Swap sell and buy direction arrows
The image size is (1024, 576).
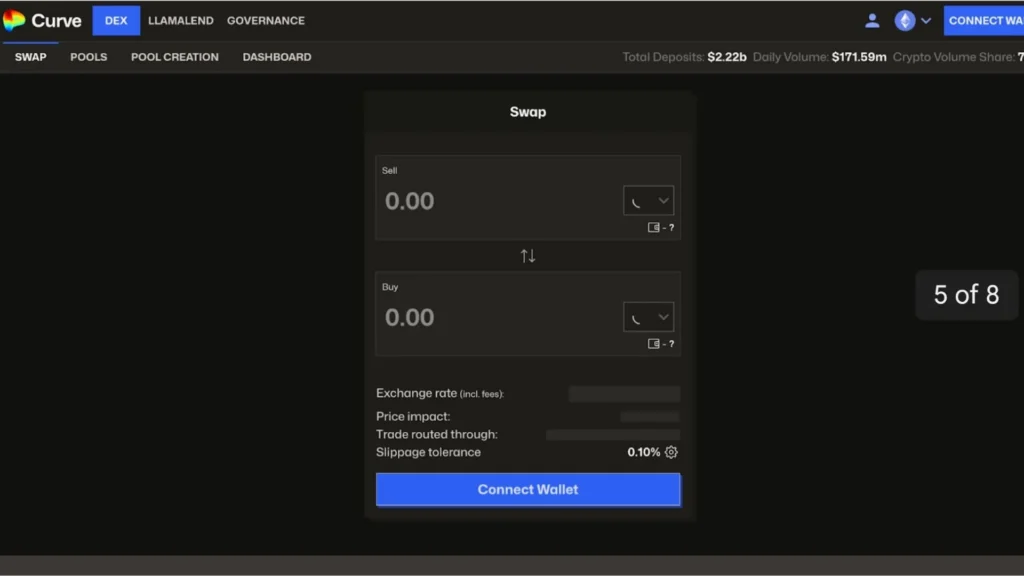528,256
